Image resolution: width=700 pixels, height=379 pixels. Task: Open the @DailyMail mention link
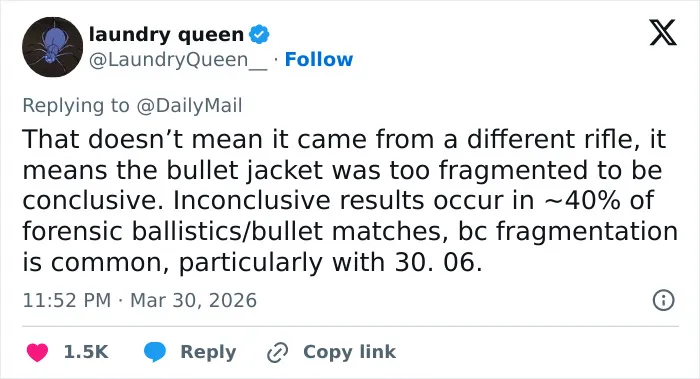(x=189, y=105)
